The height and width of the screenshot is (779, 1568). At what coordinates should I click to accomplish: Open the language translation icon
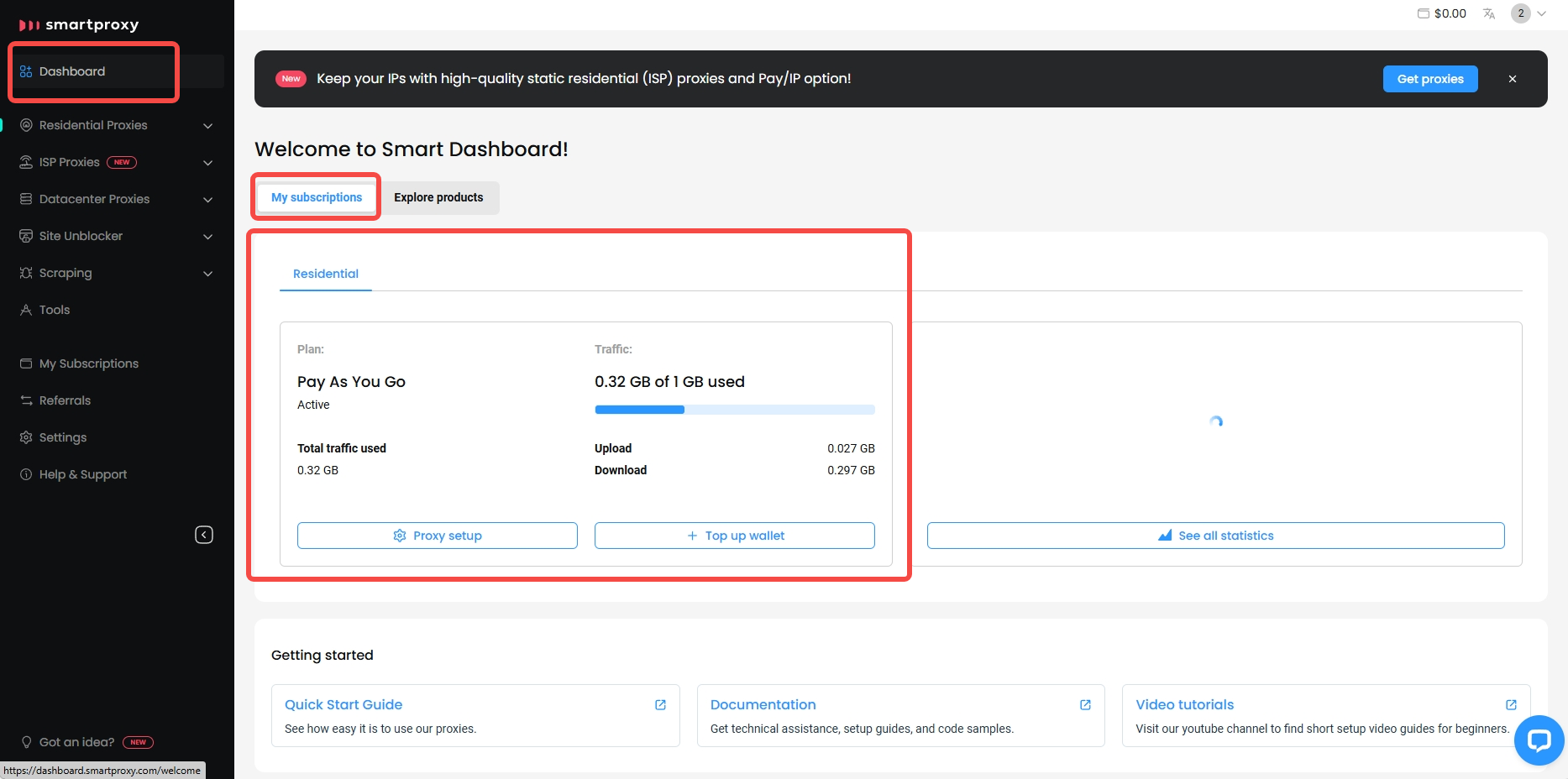click(x=1489, y=13)
